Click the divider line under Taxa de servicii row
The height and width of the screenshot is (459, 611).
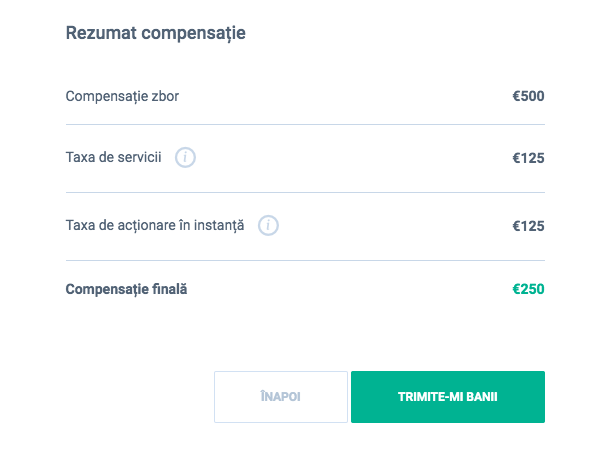pyautogui.click(x=305, y=192)
